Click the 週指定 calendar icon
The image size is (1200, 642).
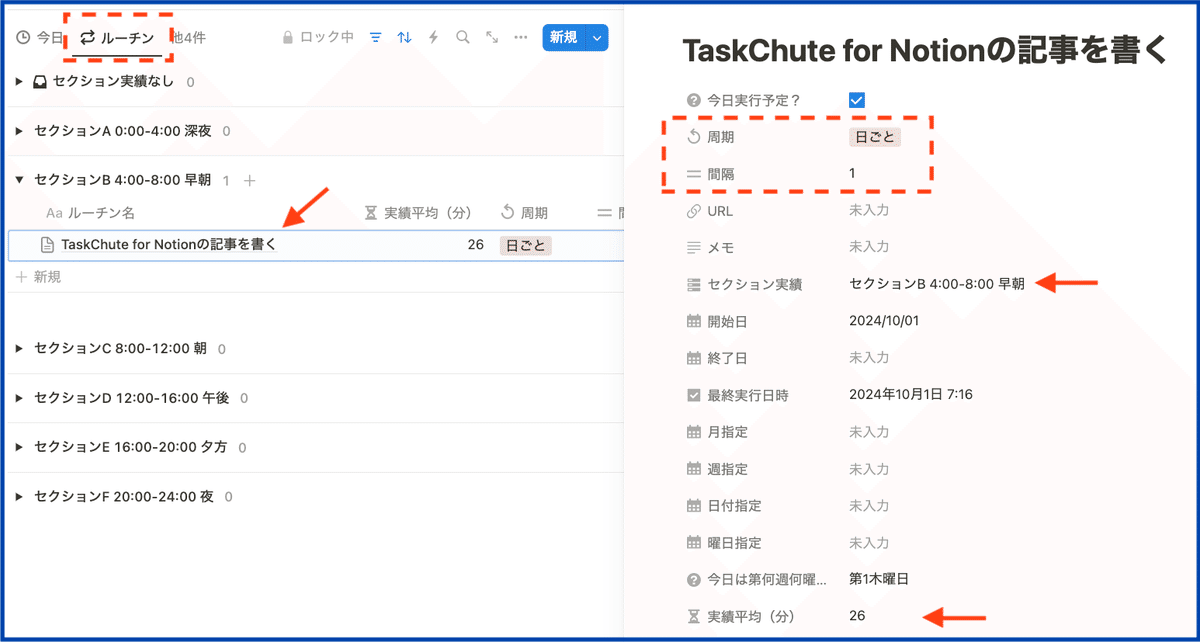coord(694,469)
